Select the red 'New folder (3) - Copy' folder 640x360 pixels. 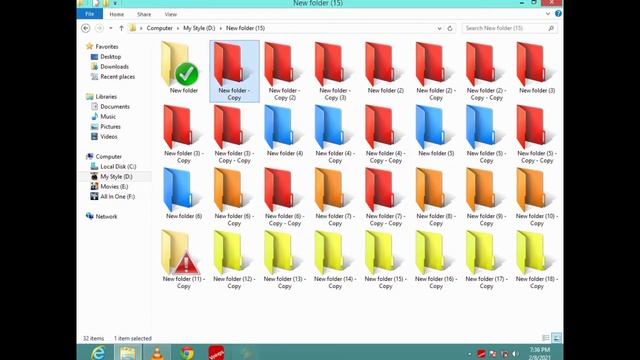[182, 127]
